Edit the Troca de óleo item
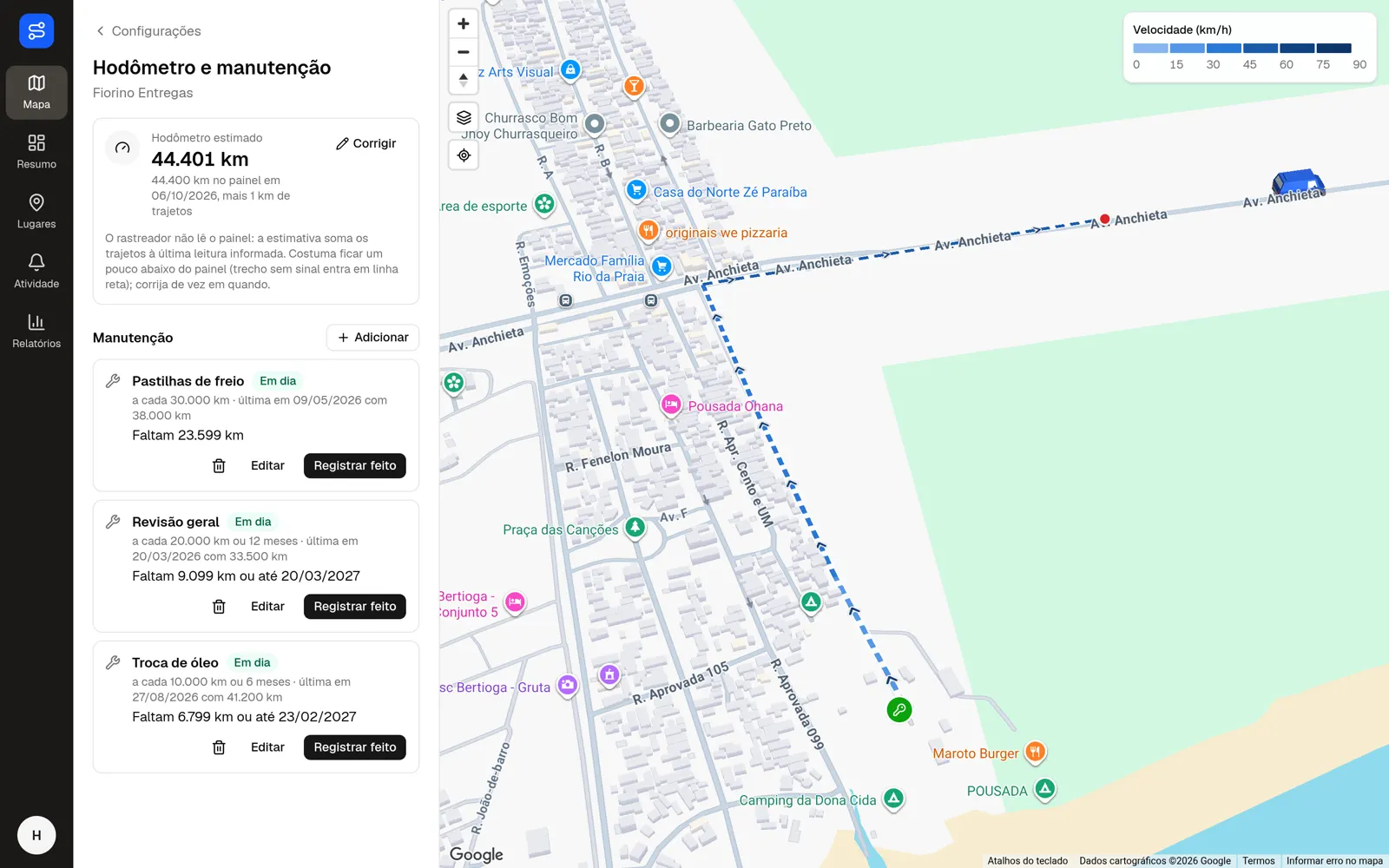This screenshot has width=1389, height=868. point(267,747)
